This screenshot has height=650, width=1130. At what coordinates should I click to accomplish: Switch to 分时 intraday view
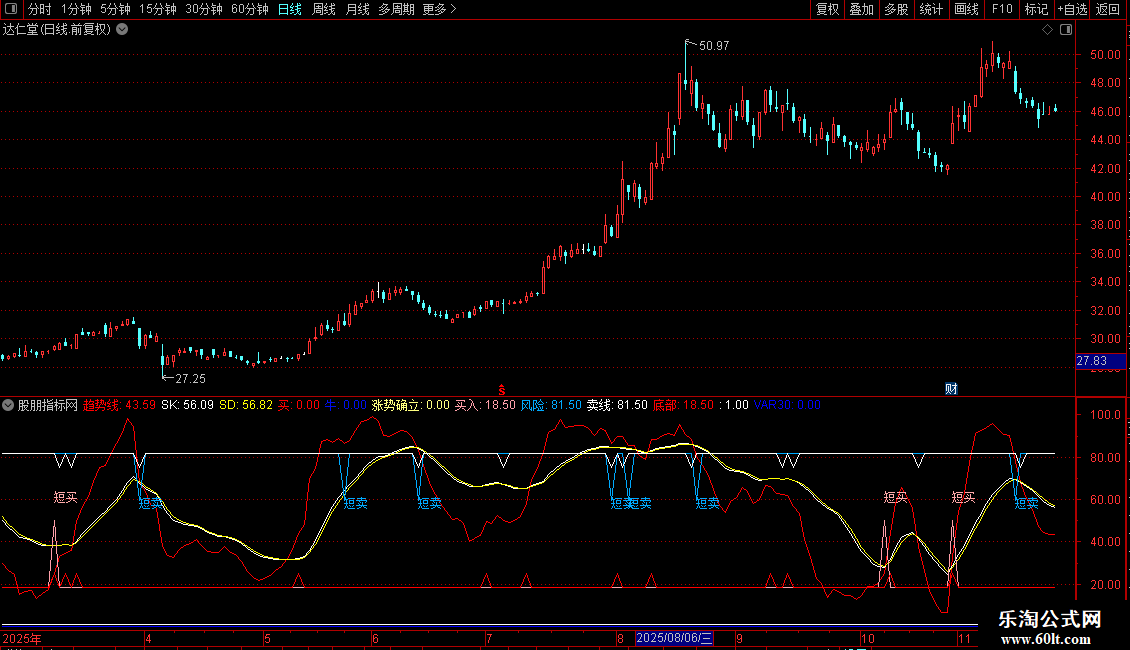(x=39, y=9)
